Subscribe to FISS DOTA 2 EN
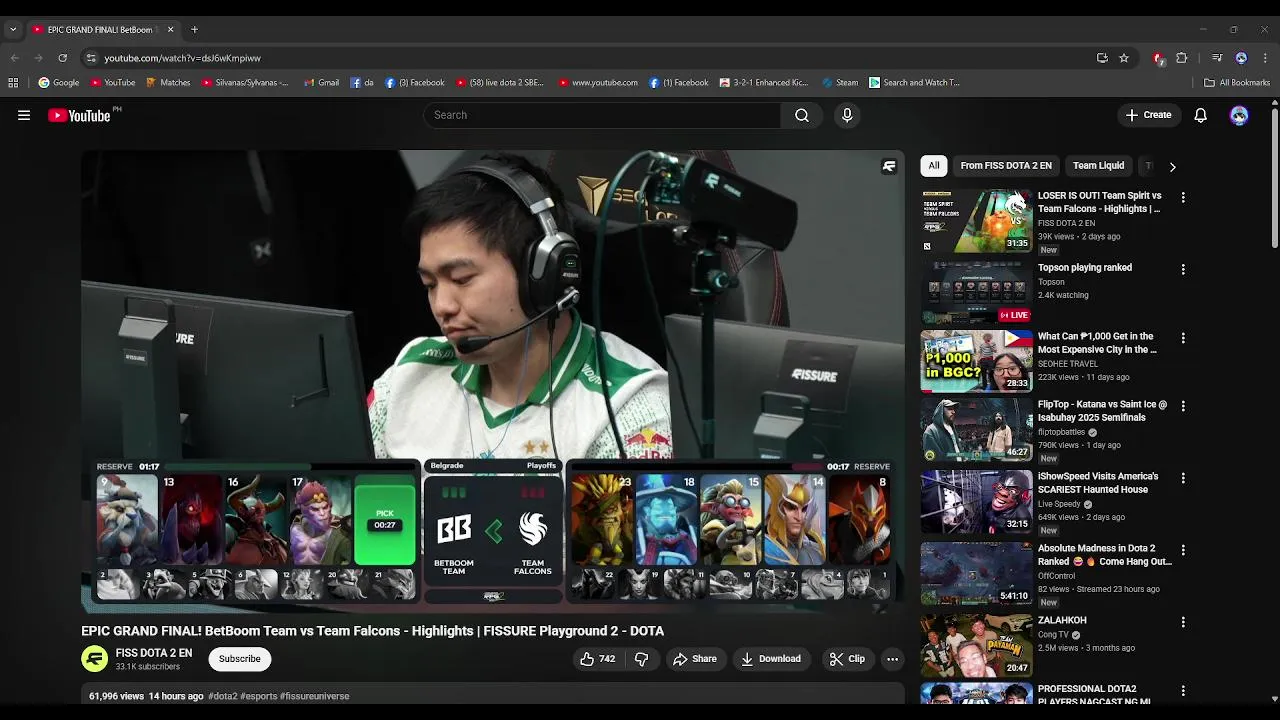 click(240, 659)
